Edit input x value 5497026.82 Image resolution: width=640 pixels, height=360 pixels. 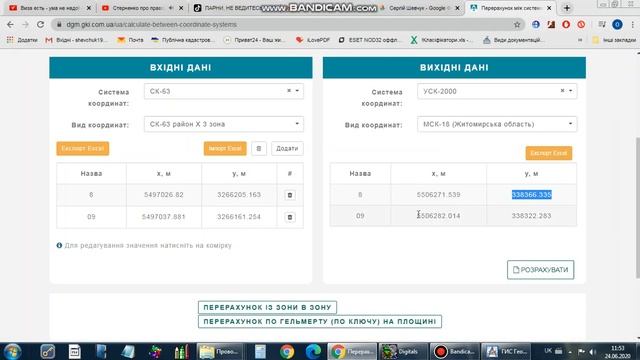point(164,195)
